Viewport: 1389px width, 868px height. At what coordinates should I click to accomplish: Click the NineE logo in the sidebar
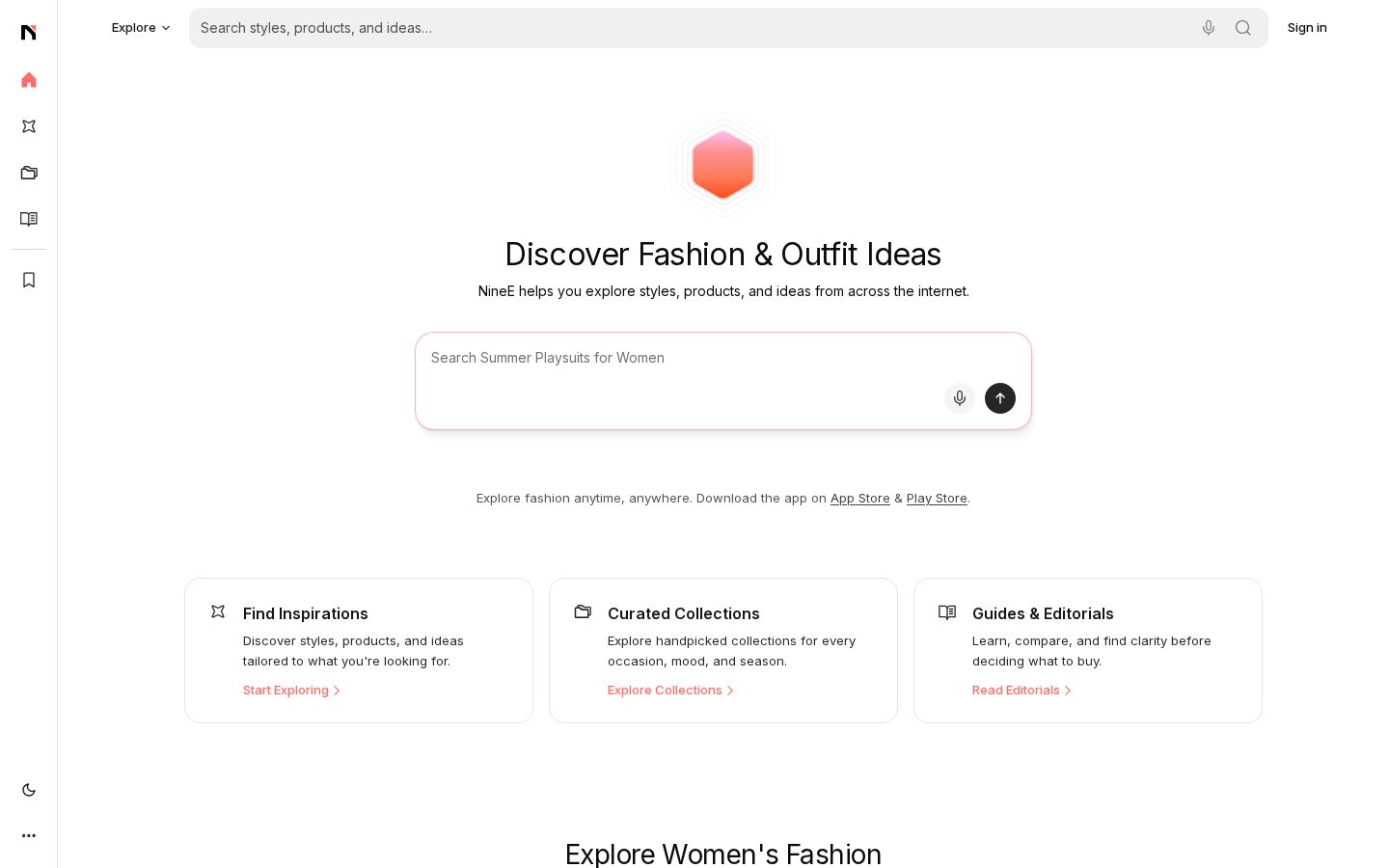pyautogui.click(x=29, y=33)
